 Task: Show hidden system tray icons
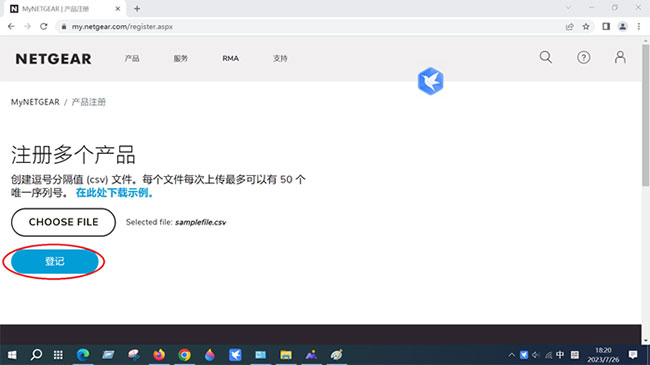point(512,355)
